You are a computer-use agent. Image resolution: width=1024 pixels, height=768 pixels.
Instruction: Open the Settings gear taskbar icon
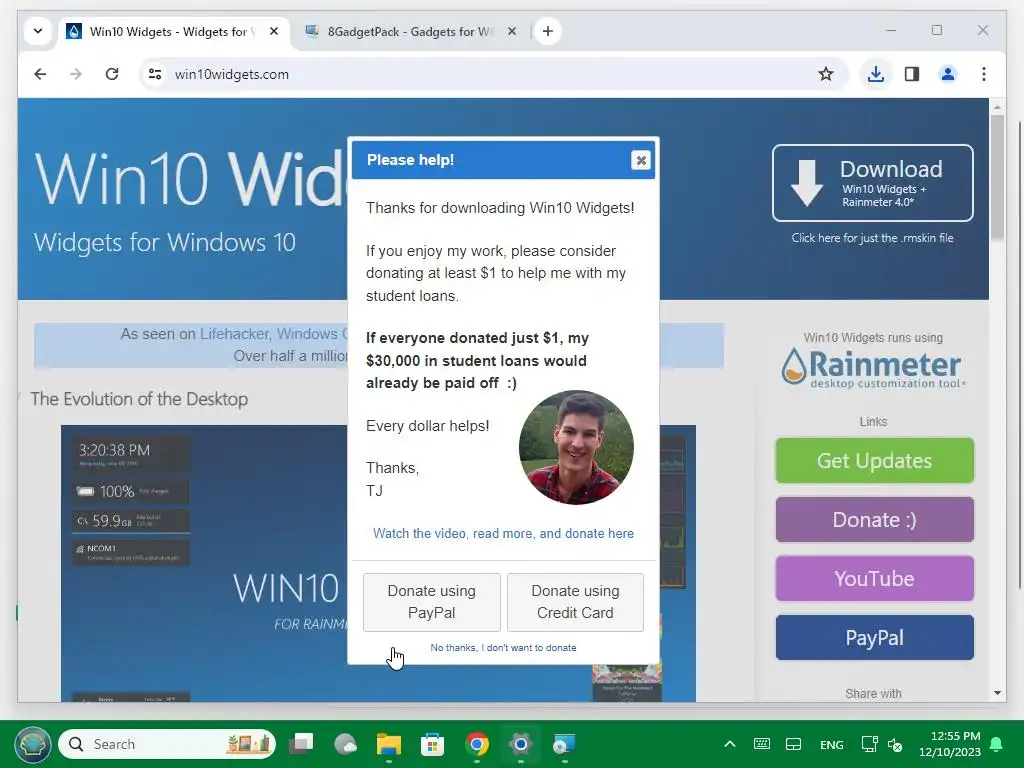[520, 744]
